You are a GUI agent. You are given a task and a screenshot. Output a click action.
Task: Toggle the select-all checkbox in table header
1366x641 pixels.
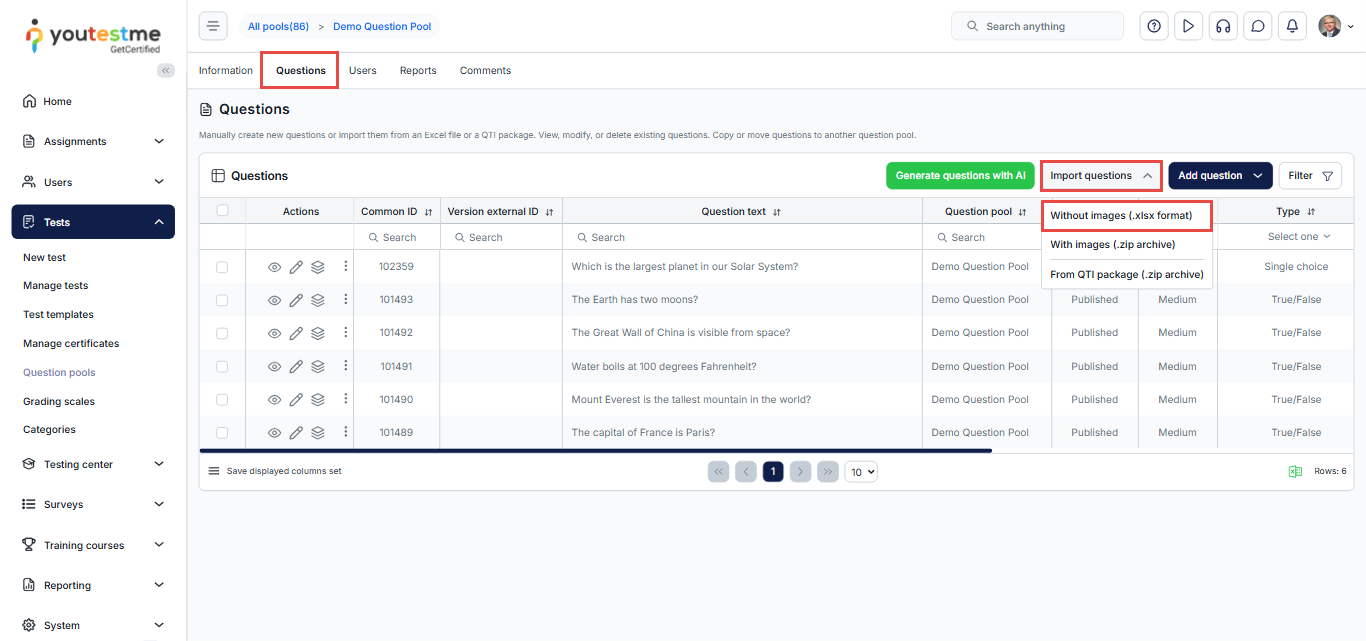click(x=222, y=211)
